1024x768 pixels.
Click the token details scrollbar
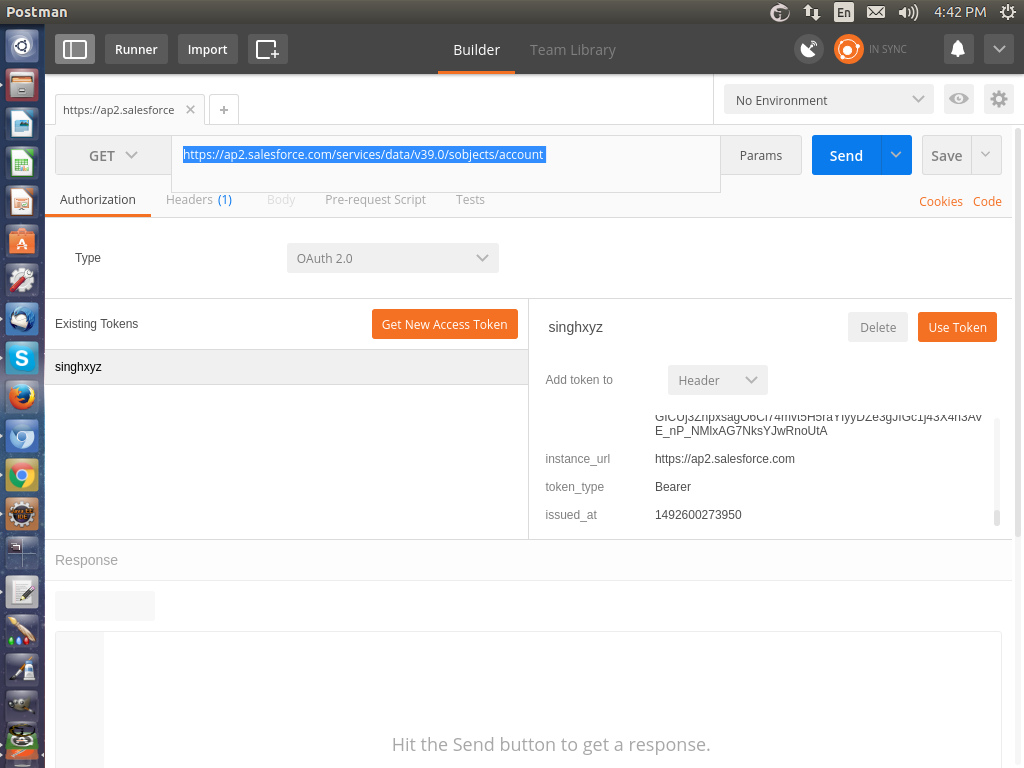click(x=997, y=517)
